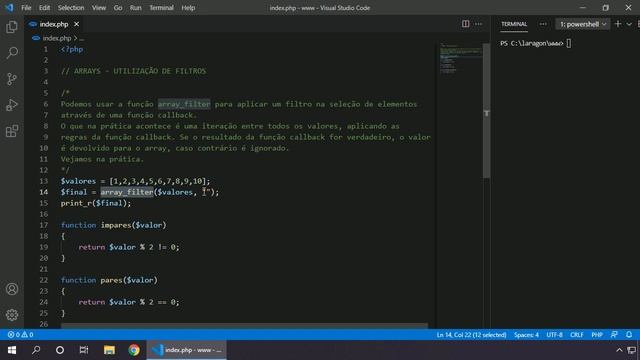This screenshot has width=640, height=360.
Task: Open the File menu
Action: [x=26, y=8]
